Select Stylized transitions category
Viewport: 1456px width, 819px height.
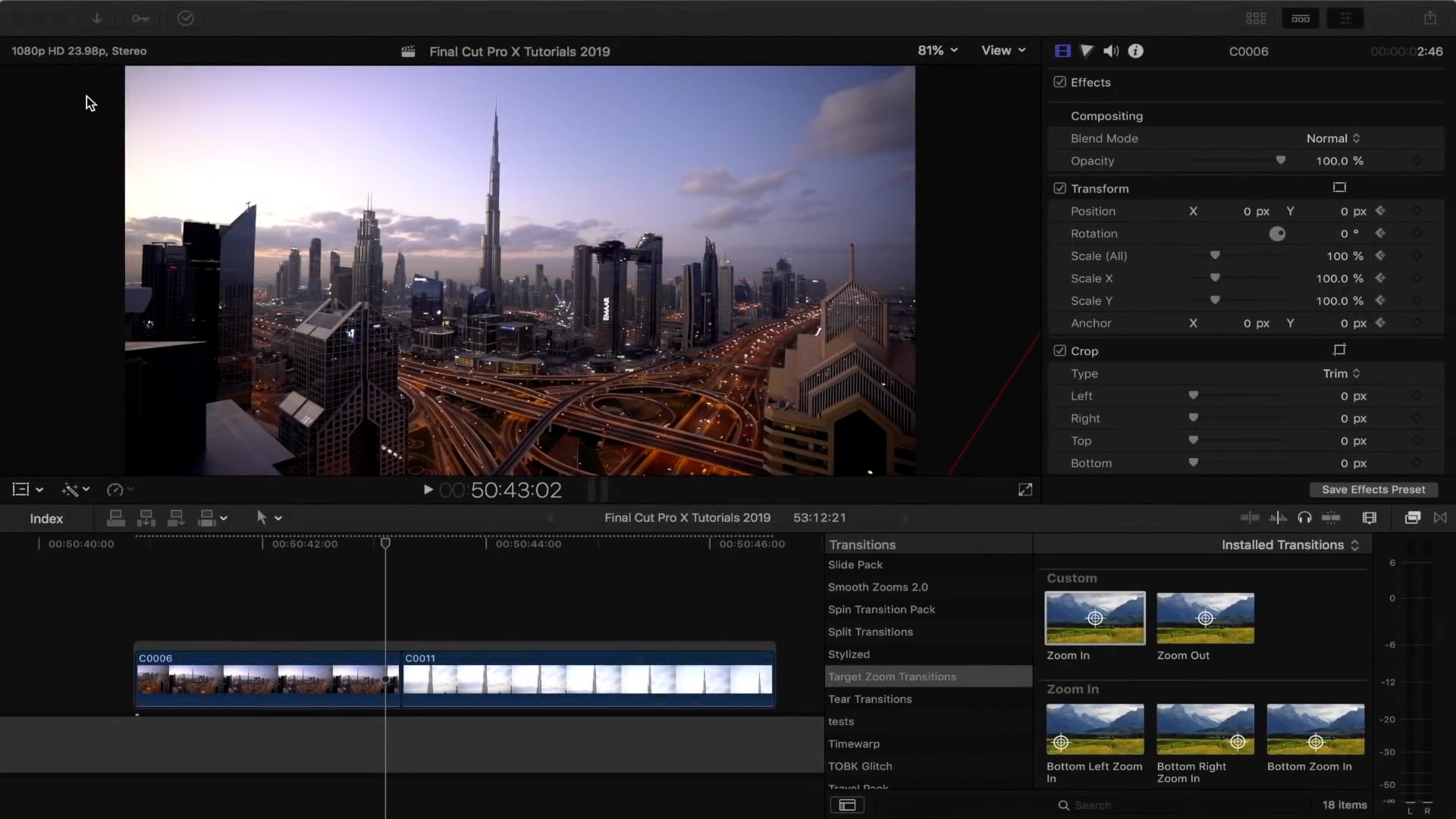(849, 654)
